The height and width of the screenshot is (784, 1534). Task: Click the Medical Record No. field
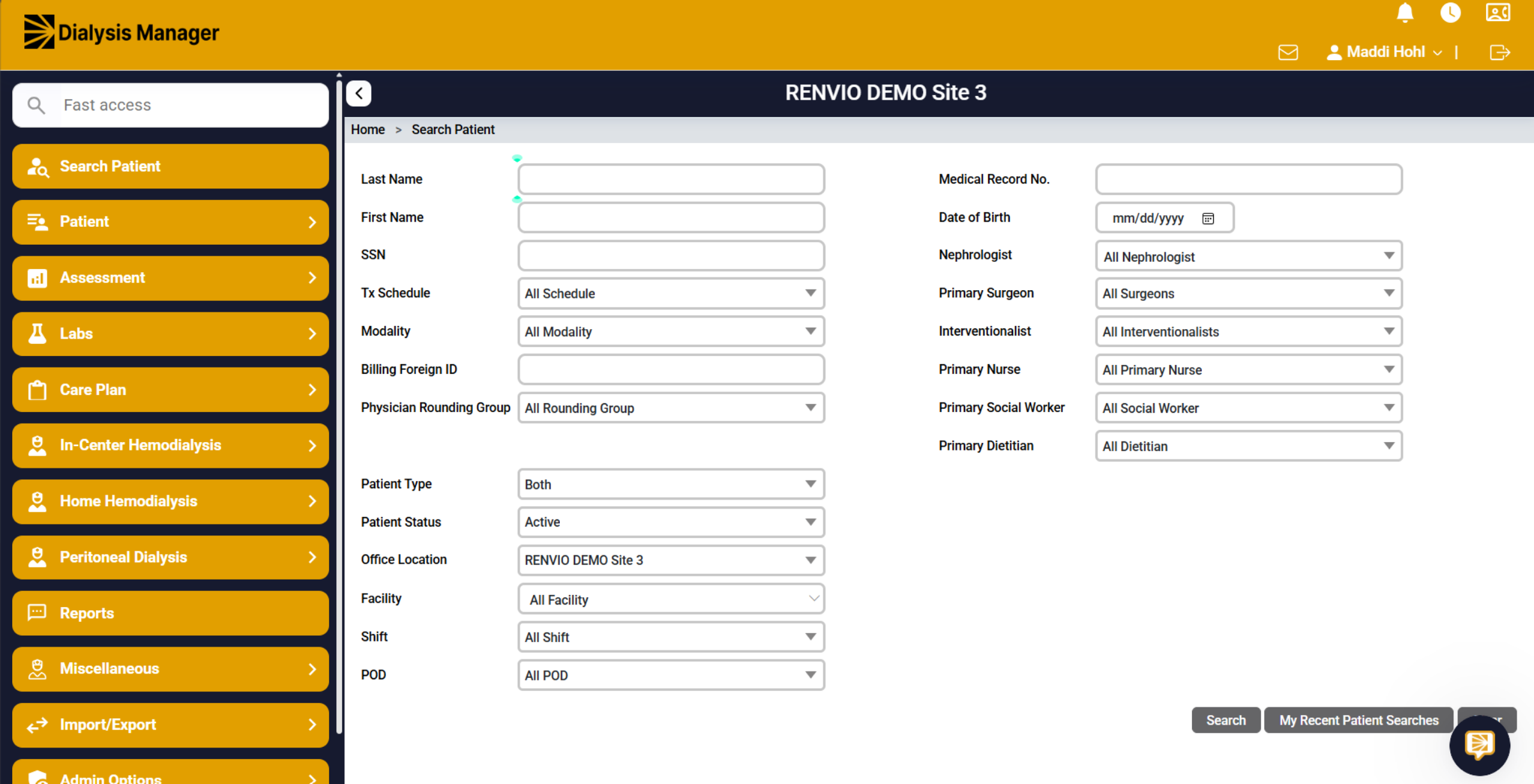pyautogui.click(x=1249, y=180)
